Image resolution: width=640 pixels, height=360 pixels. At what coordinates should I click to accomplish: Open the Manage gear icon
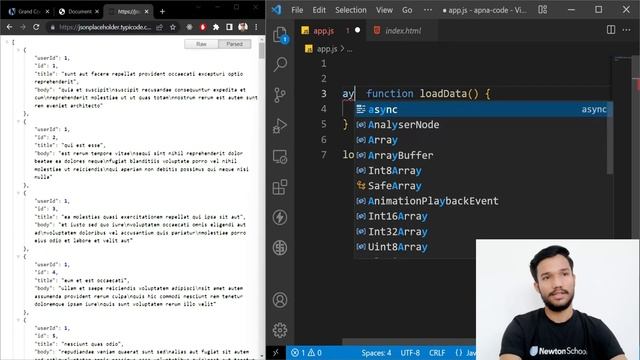point(280,330)
